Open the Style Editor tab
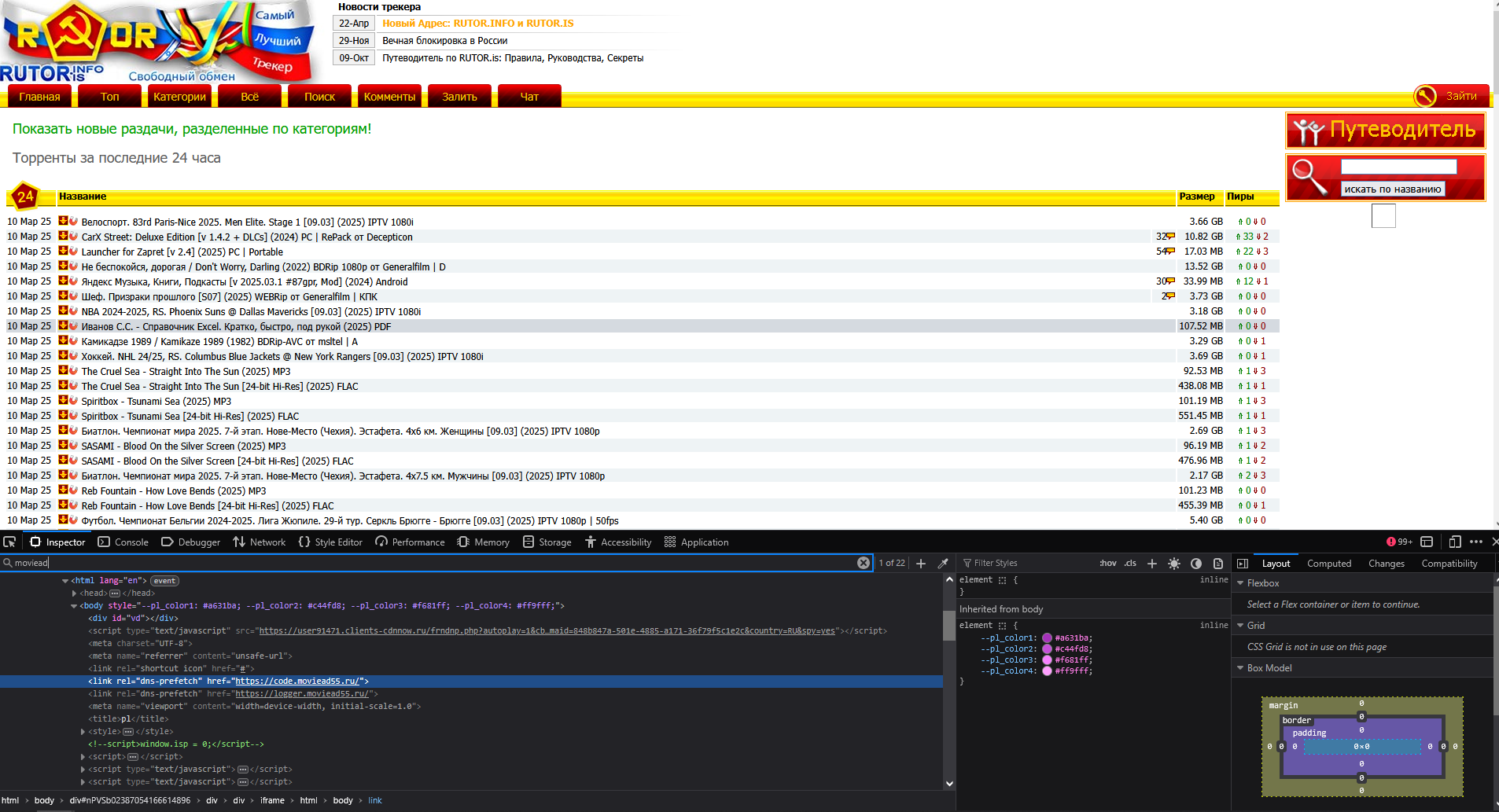Viewport: 1499px width, 812px height. [330, 542]
